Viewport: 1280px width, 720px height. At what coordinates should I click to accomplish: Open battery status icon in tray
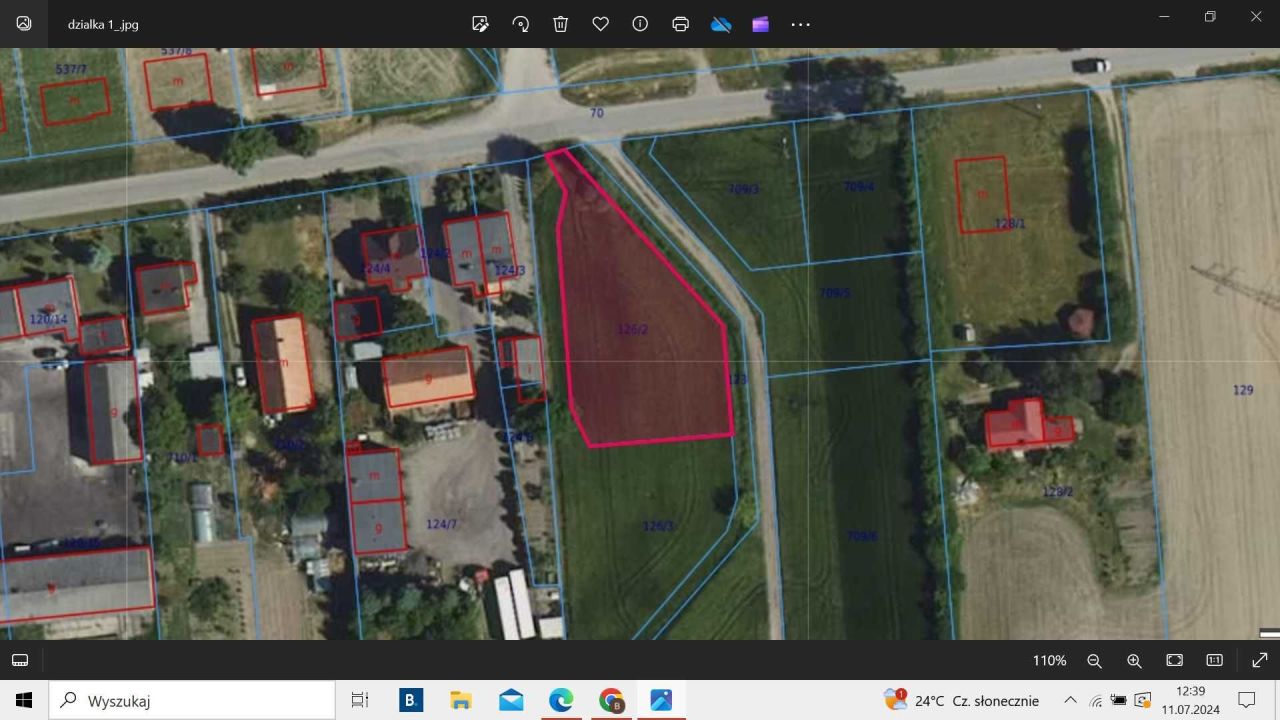1119,700
